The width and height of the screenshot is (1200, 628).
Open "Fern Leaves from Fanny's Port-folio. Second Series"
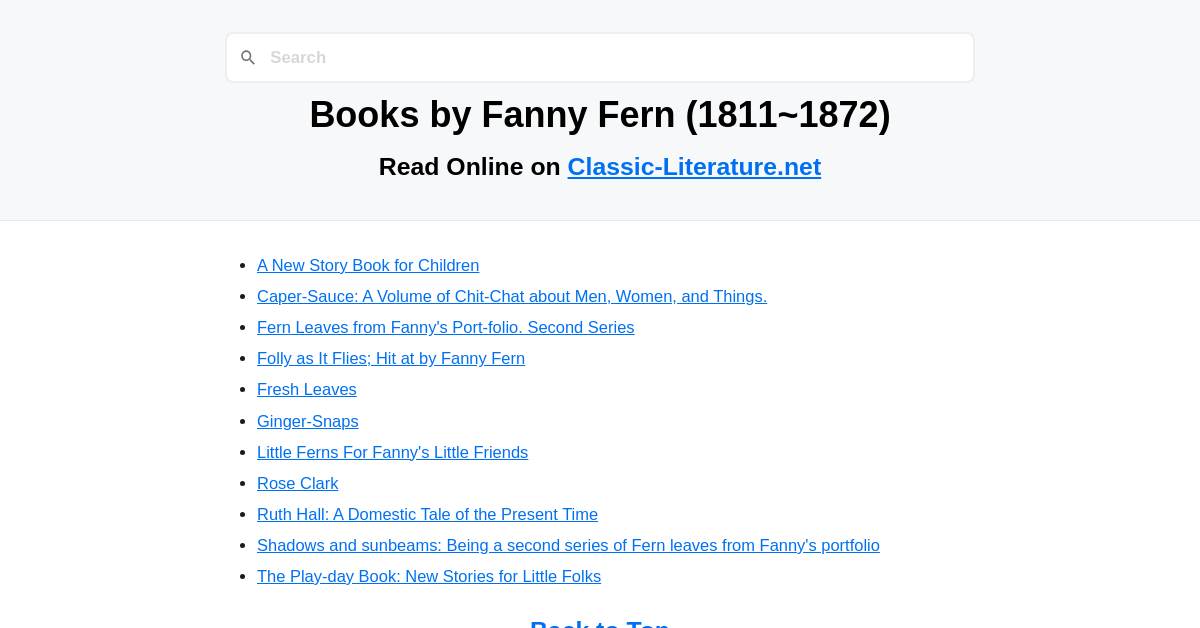click(x=445, y=327)
